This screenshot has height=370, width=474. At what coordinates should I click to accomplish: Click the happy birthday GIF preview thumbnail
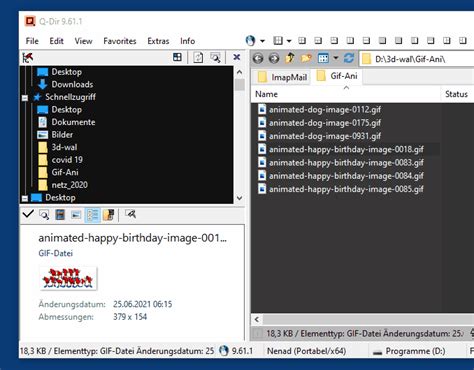click(x=68, y=278)
